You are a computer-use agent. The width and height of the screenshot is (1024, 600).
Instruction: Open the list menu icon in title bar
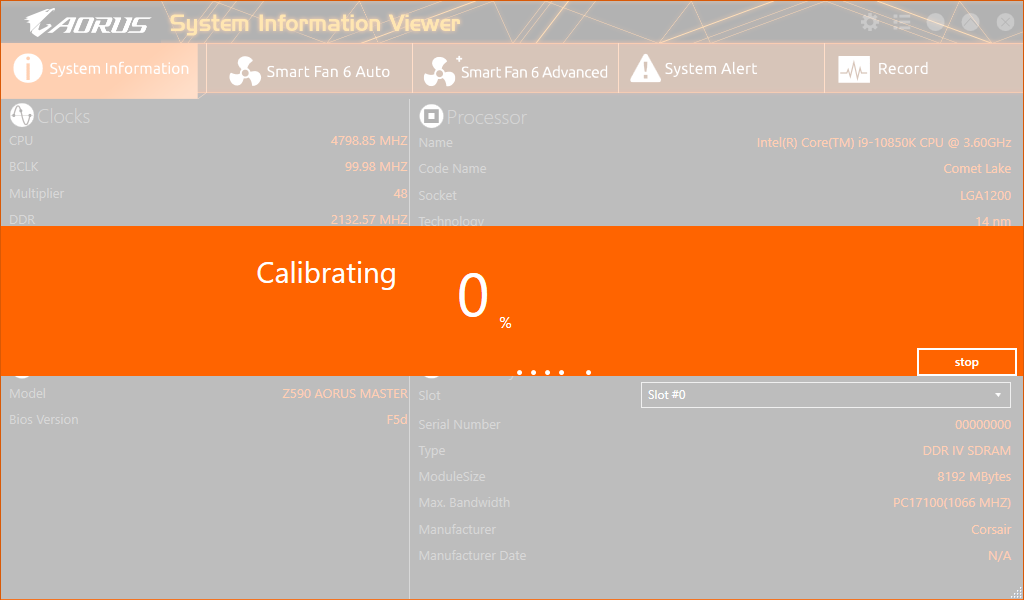pyautogui.click(x=902, y=23)
